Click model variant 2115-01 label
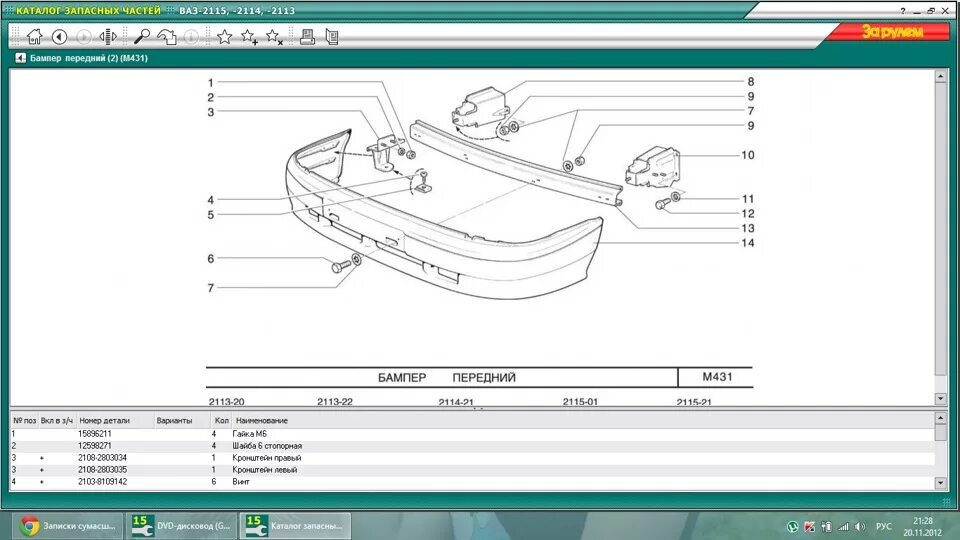 pyautogui.click(x=580, y=402)
